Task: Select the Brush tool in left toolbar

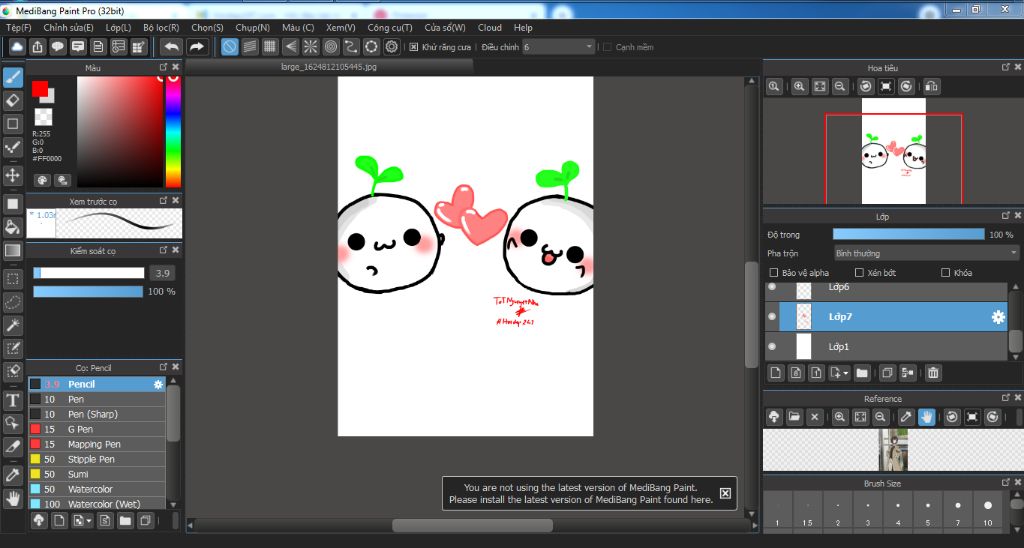Action: pos(12,77)
